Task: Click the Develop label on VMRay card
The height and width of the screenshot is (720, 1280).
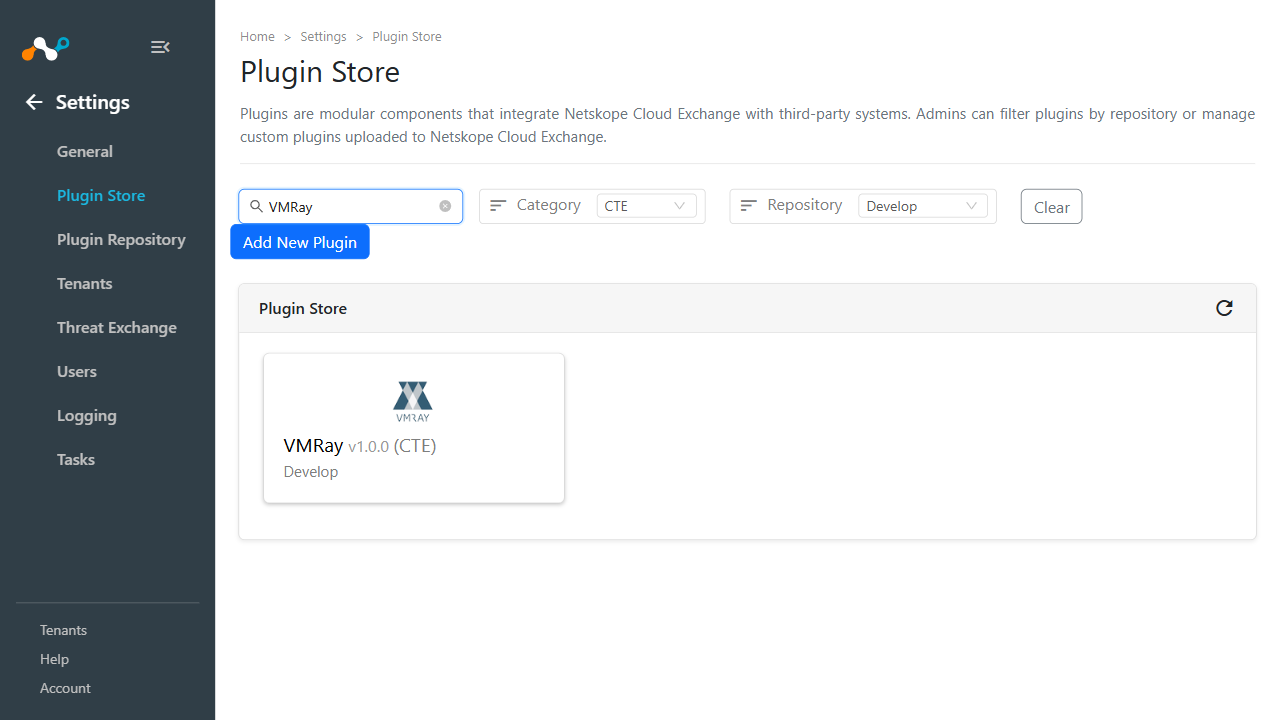Action: click(x=311, y=472)
